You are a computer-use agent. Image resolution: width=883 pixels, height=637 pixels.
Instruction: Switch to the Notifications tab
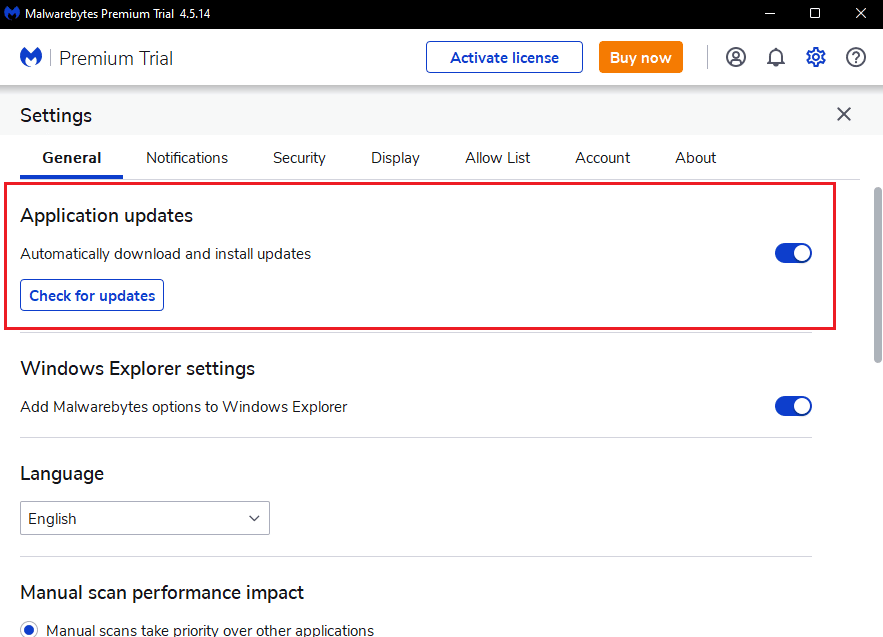[x=187, y=158]
